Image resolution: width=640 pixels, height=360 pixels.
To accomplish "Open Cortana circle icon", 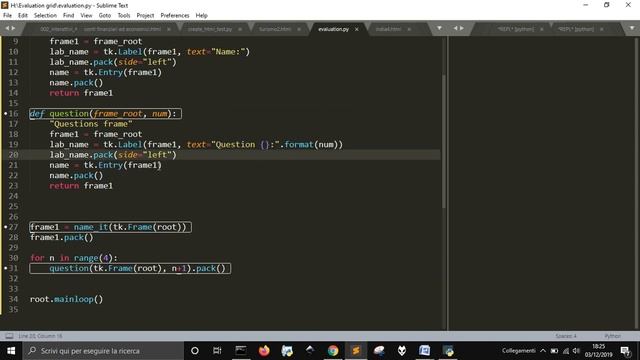I will click(195, 351).
